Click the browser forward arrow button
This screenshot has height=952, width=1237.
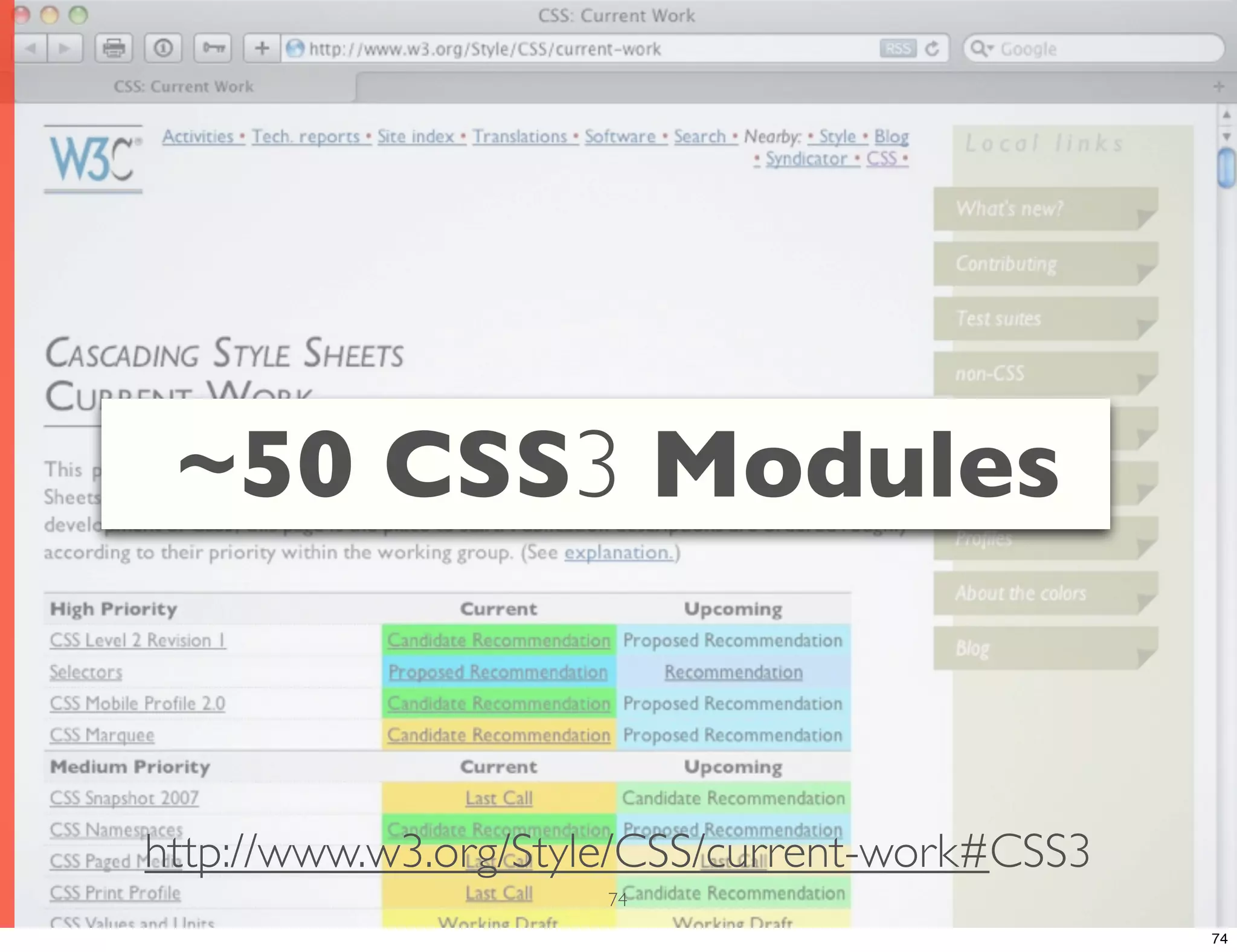[x=63, y=48]
